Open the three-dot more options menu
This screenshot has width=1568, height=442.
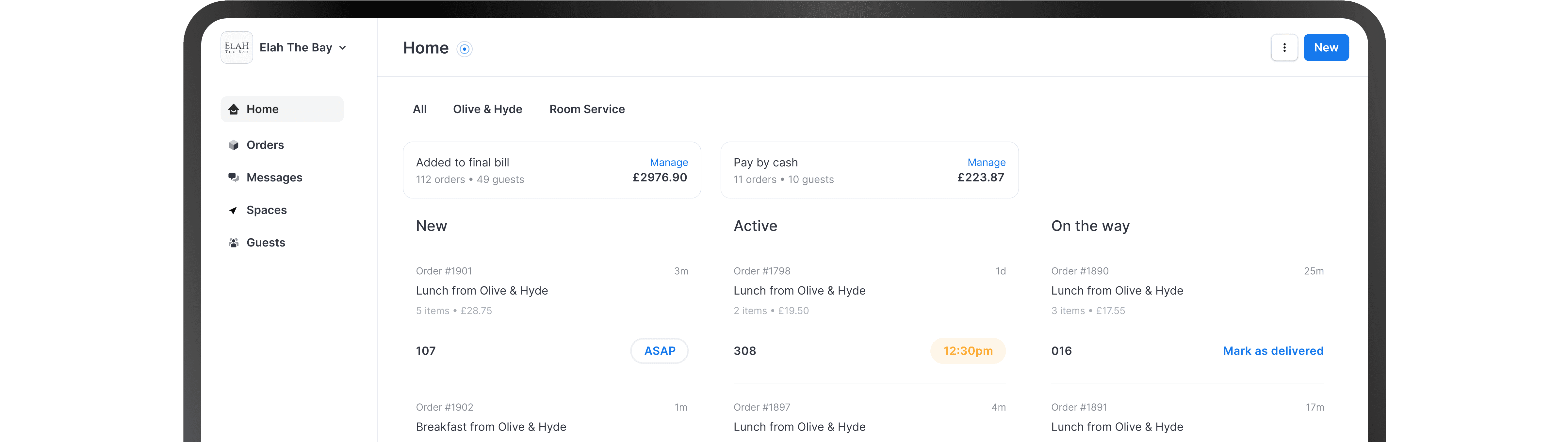1284,47
